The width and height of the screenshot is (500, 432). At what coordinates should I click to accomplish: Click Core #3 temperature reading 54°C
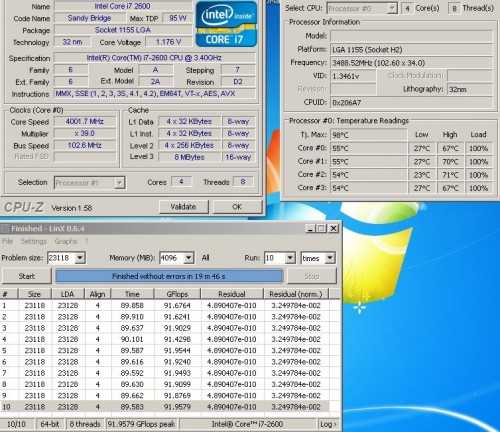click(368, 188)
